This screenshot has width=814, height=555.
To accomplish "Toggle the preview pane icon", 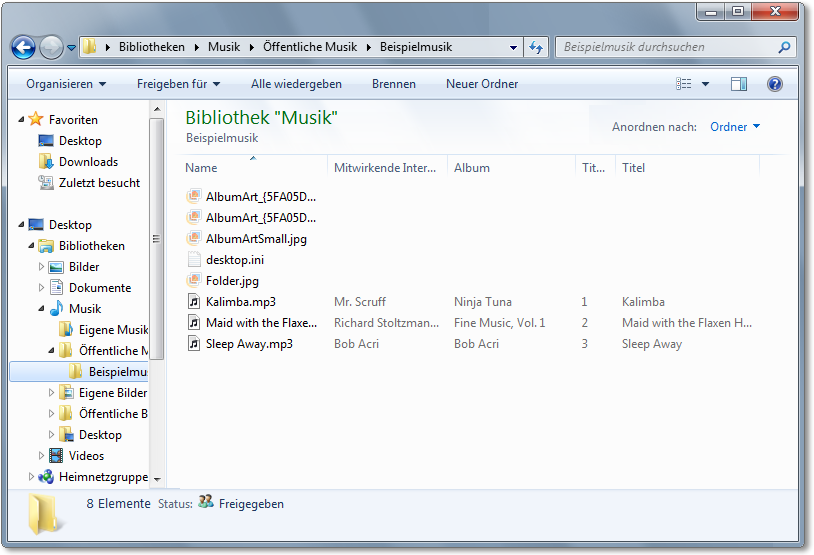I will click(739, 84).
